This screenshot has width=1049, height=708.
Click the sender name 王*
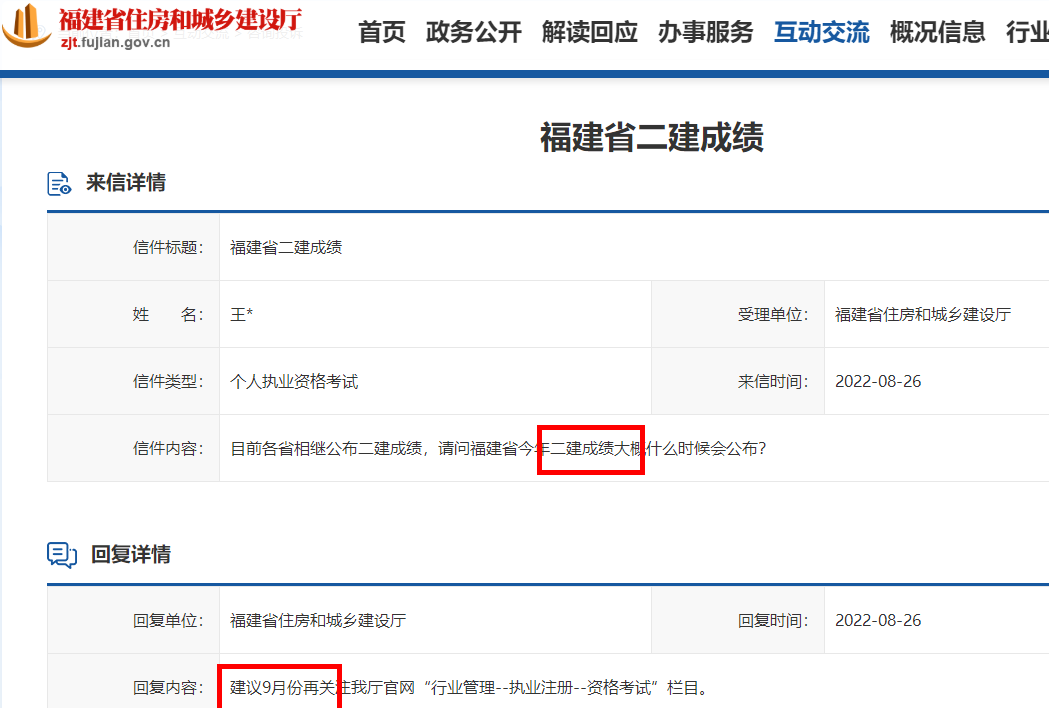click(241, 313)
